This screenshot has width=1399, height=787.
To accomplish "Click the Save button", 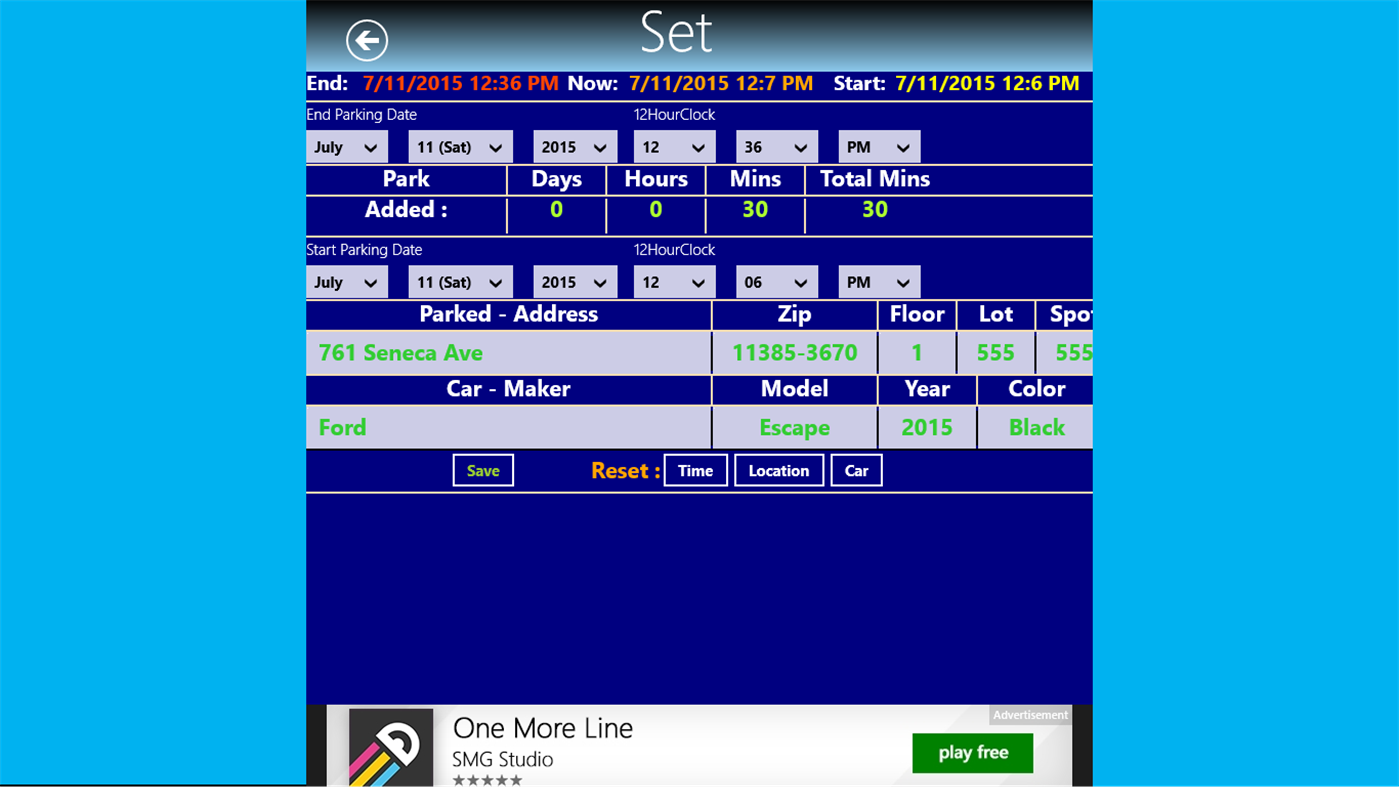I will pos(483,470).
